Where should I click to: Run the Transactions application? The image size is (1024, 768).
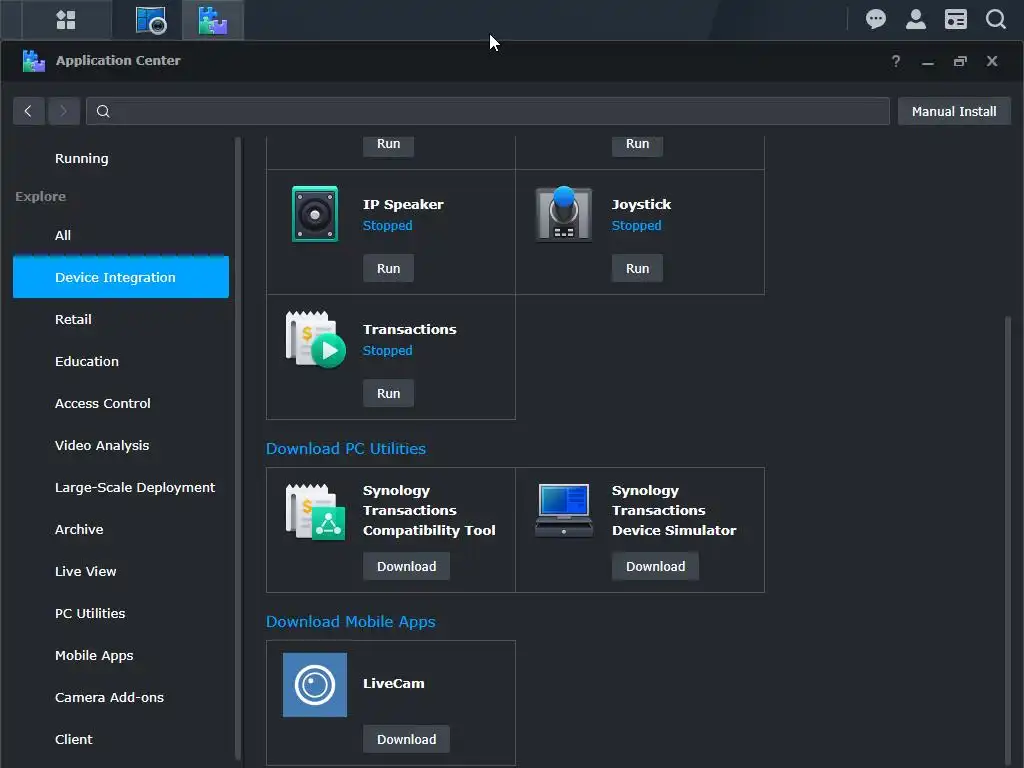(389, 393)
